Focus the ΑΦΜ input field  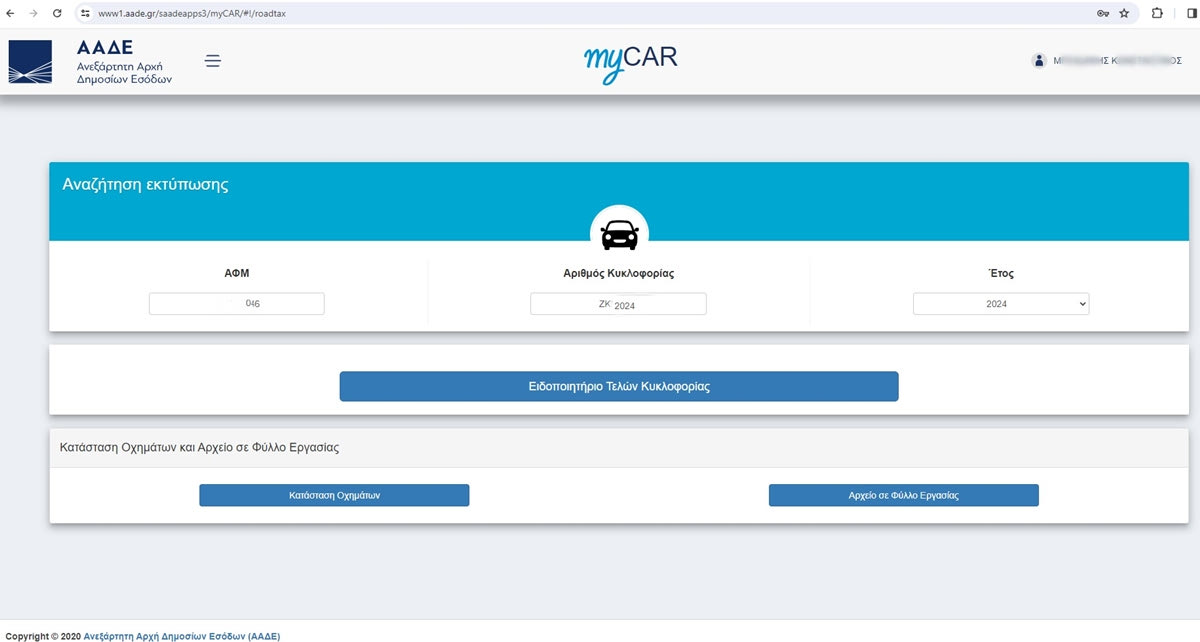236,304
